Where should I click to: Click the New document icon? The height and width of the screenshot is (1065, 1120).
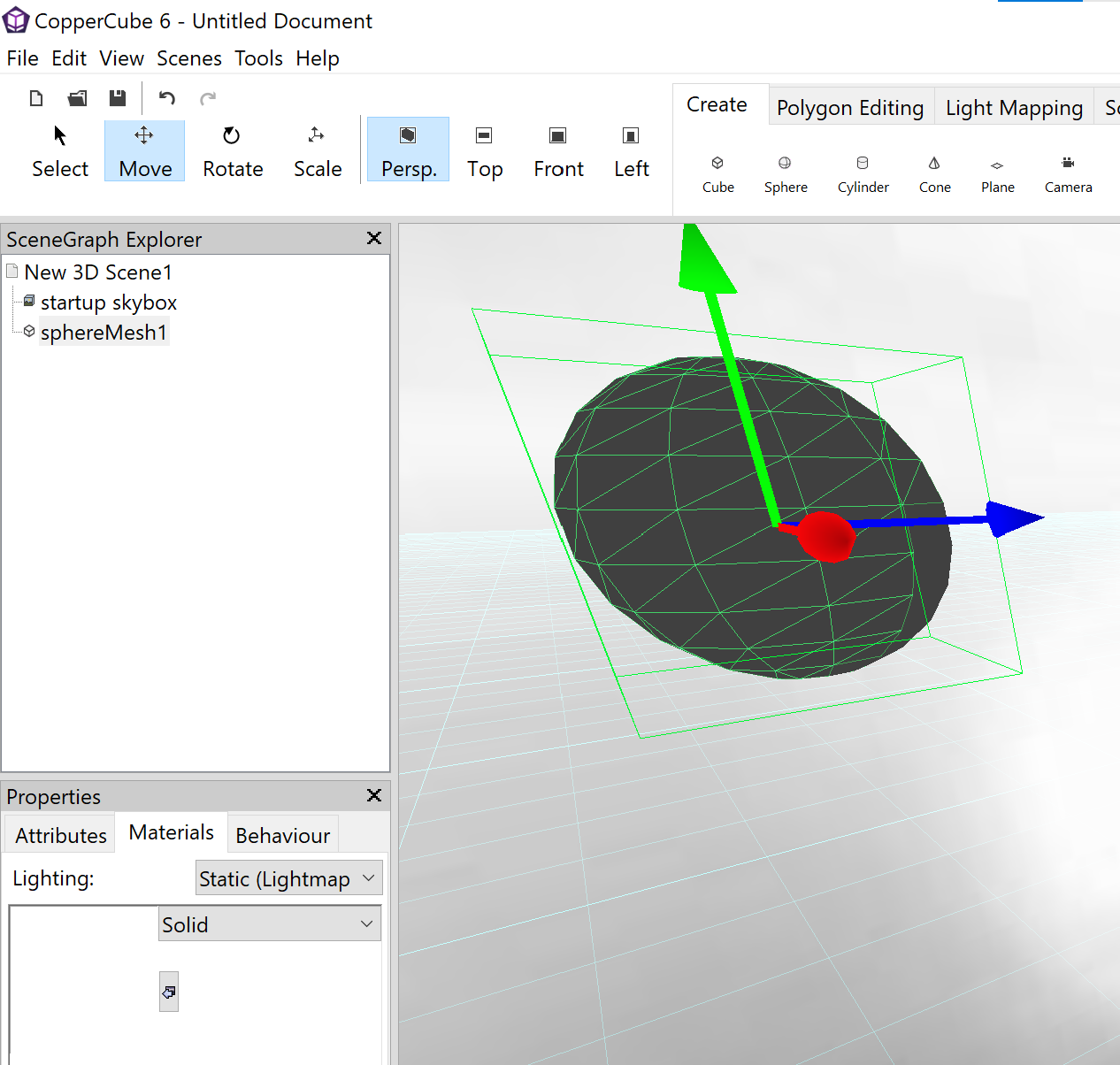click(x=36, y=98)
